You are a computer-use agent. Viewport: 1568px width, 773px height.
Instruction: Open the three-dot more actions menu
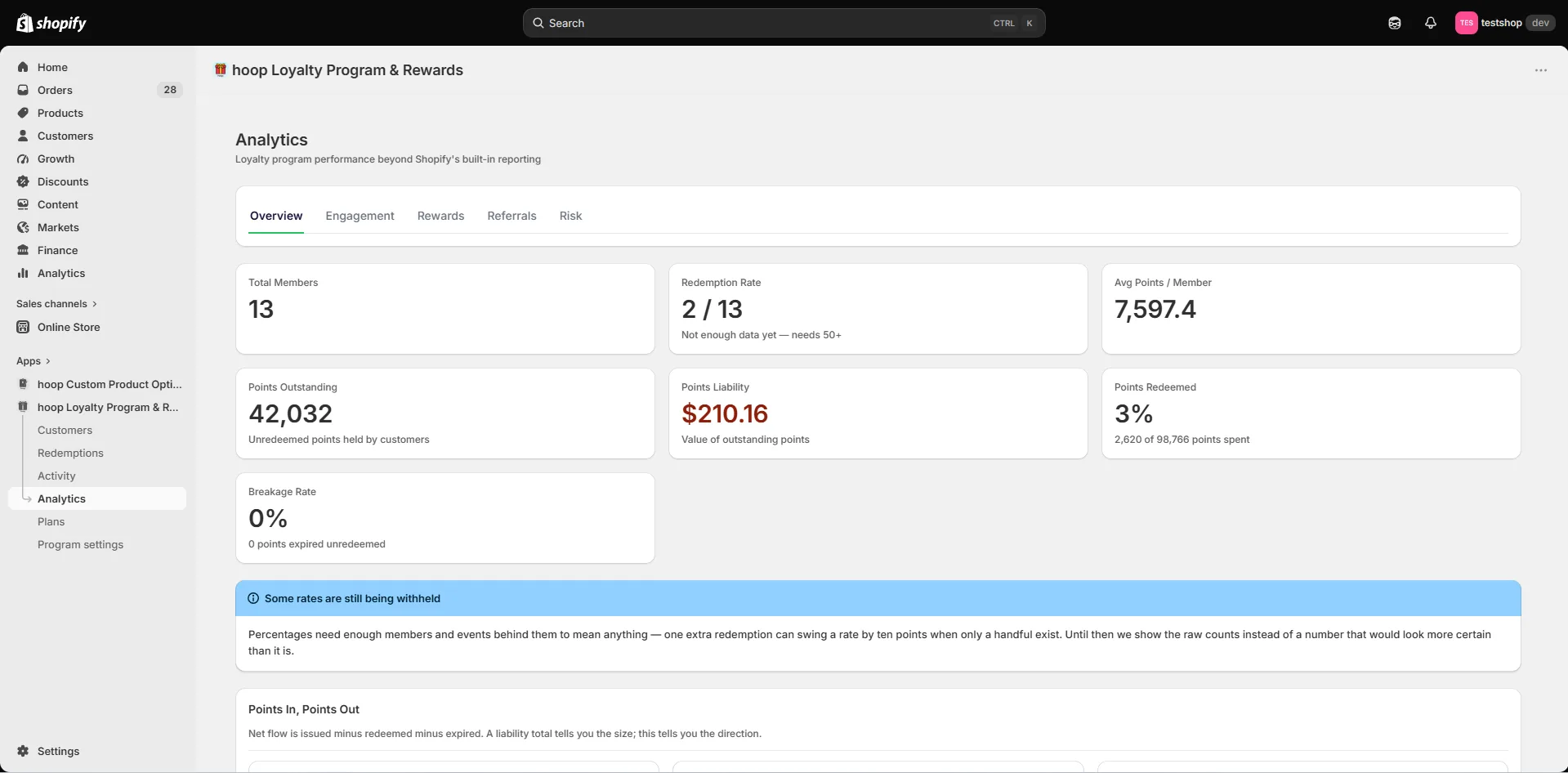coord(1541,70)
